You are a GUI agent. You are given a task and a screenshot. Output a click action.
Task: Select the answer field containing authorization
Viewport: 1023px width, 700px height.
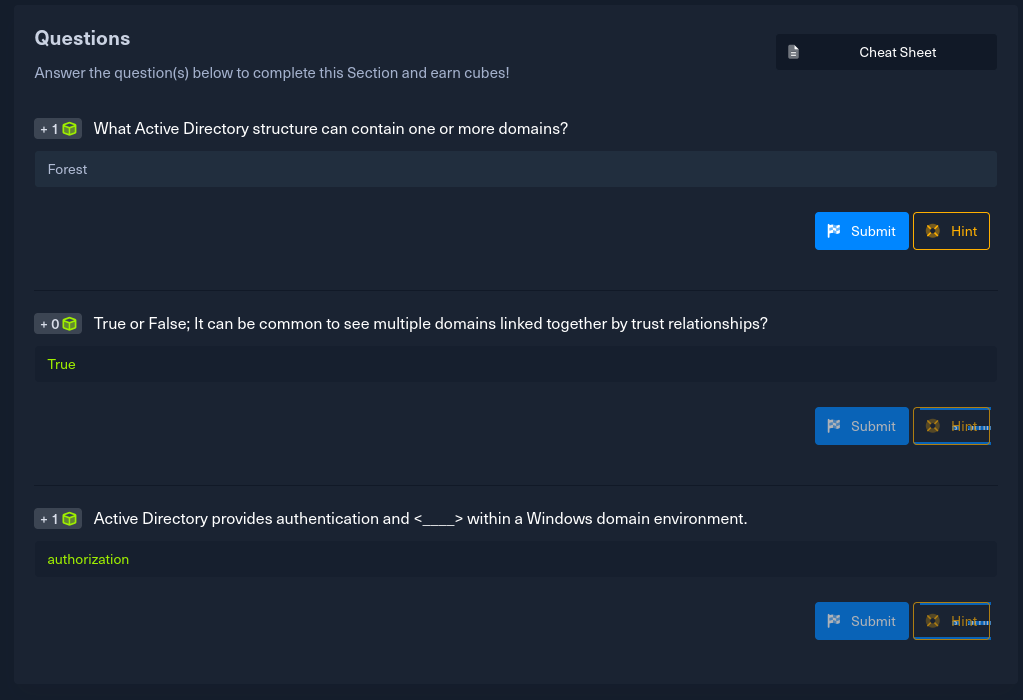tap(515, 559)
